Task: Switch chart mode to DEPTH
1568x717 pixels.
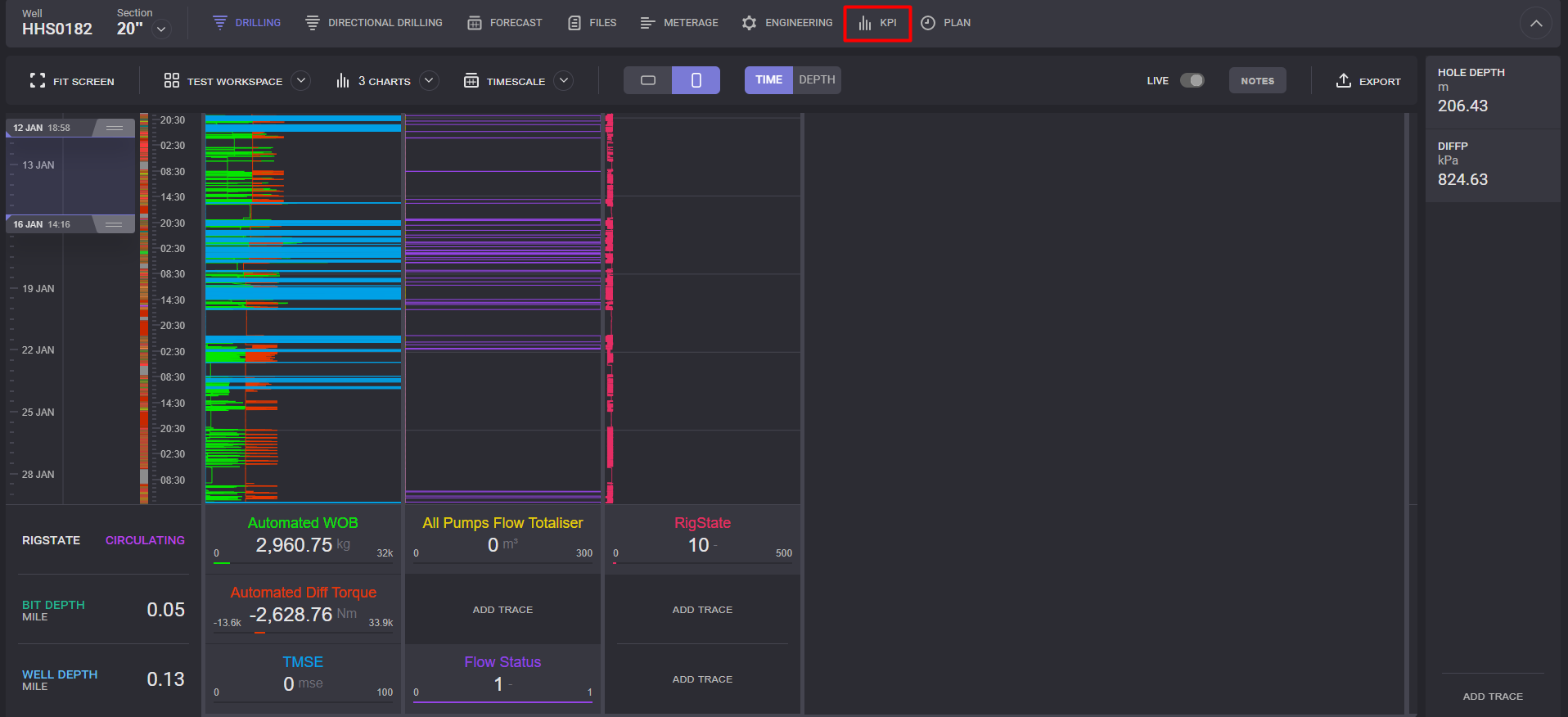Action: pos(817,80)
